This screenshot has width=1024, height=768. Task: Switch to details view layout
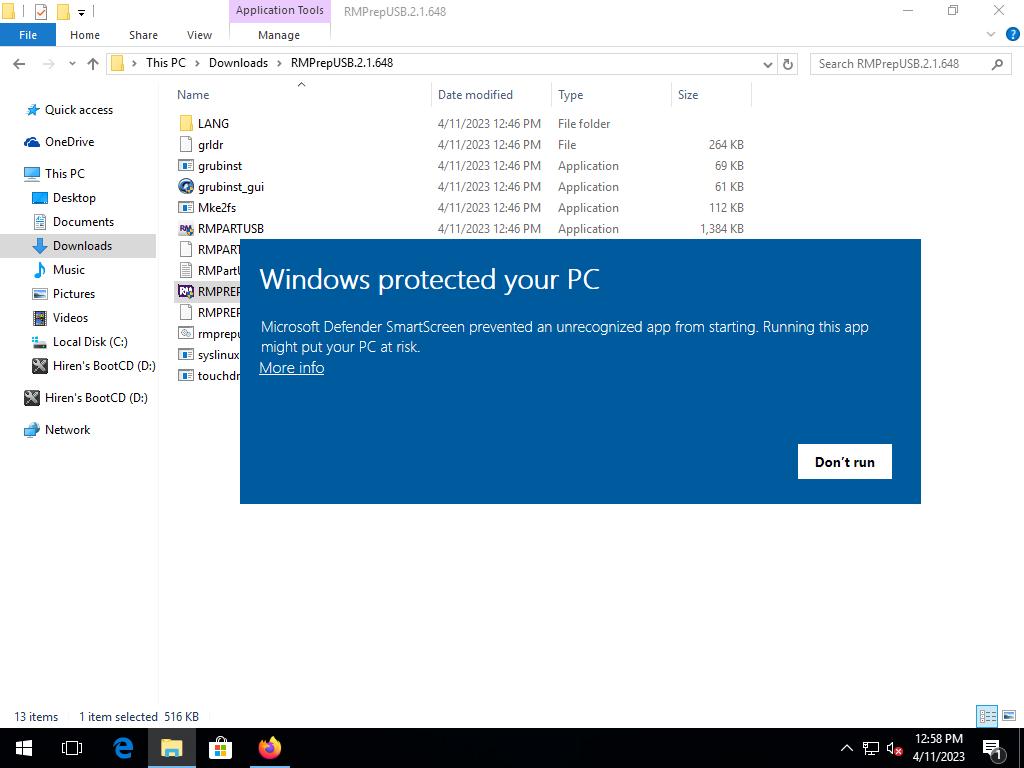click(987, 716)
